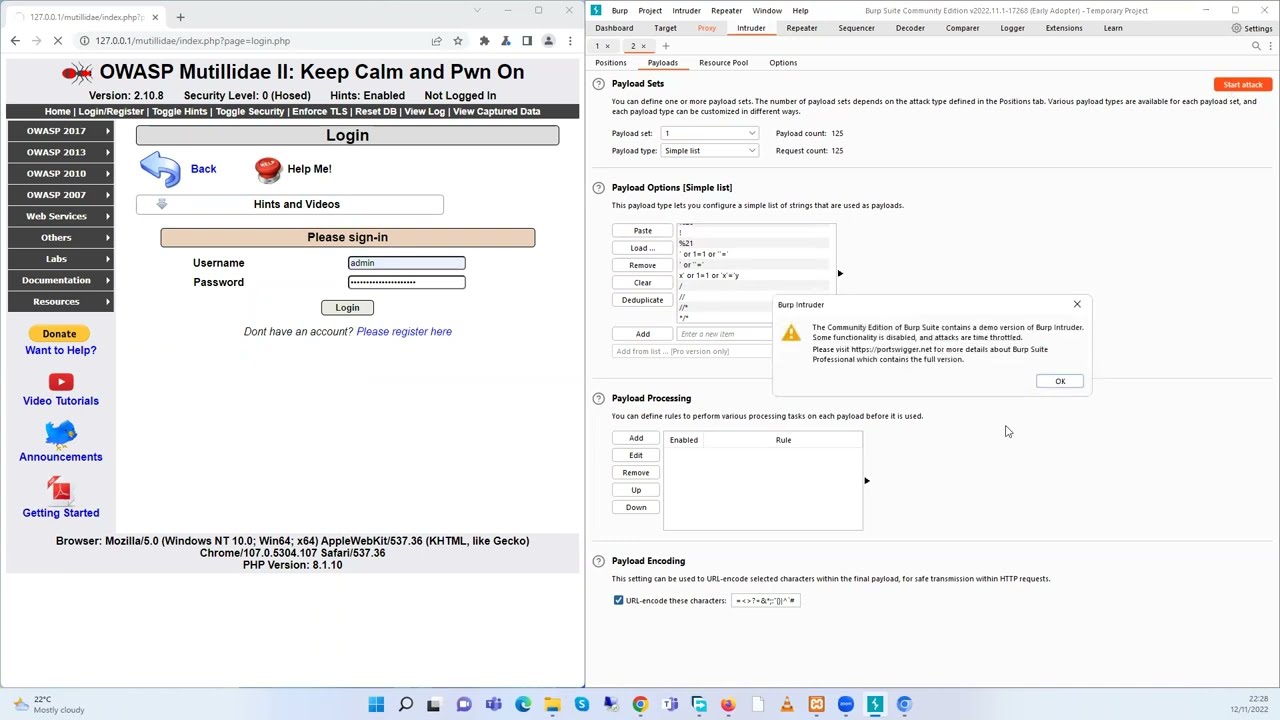
Task: Click Burp Suite icon in the taskbar
Action: tap(875, 704)
